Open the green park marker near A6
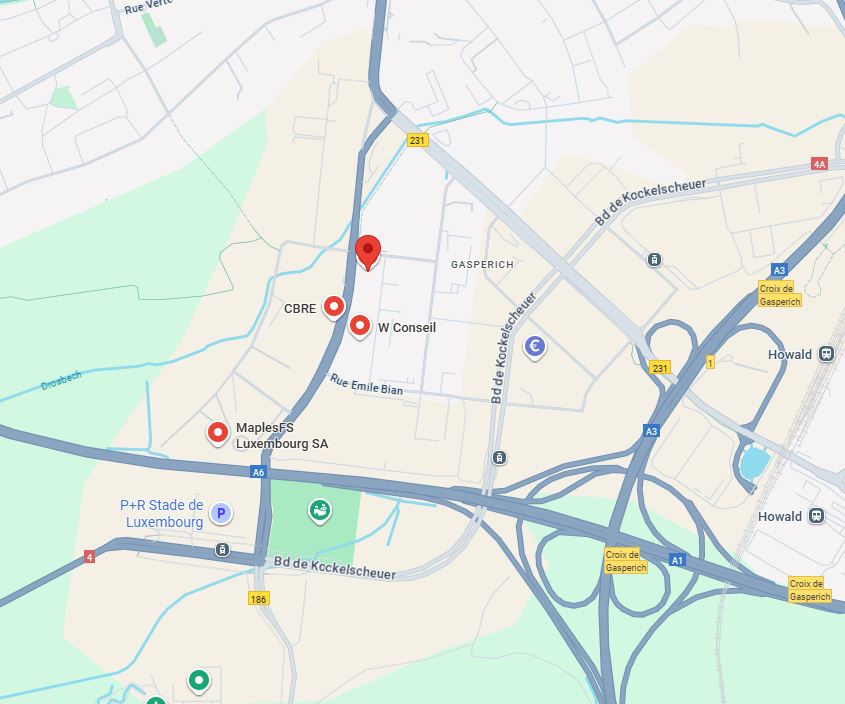The height and width of the screenshot is (704, 845). pyautogui.click(x=320, y=511)
